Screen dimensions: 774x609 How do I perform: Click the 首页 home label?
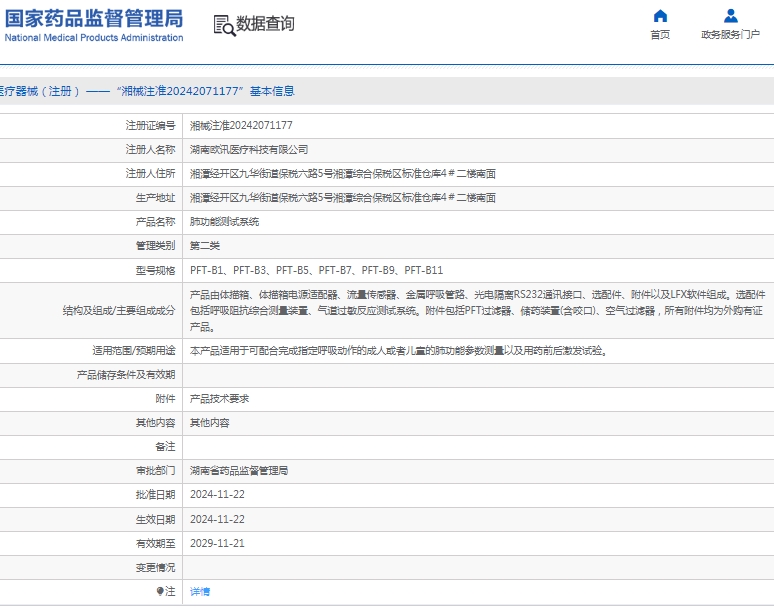(x=660, y=35)
